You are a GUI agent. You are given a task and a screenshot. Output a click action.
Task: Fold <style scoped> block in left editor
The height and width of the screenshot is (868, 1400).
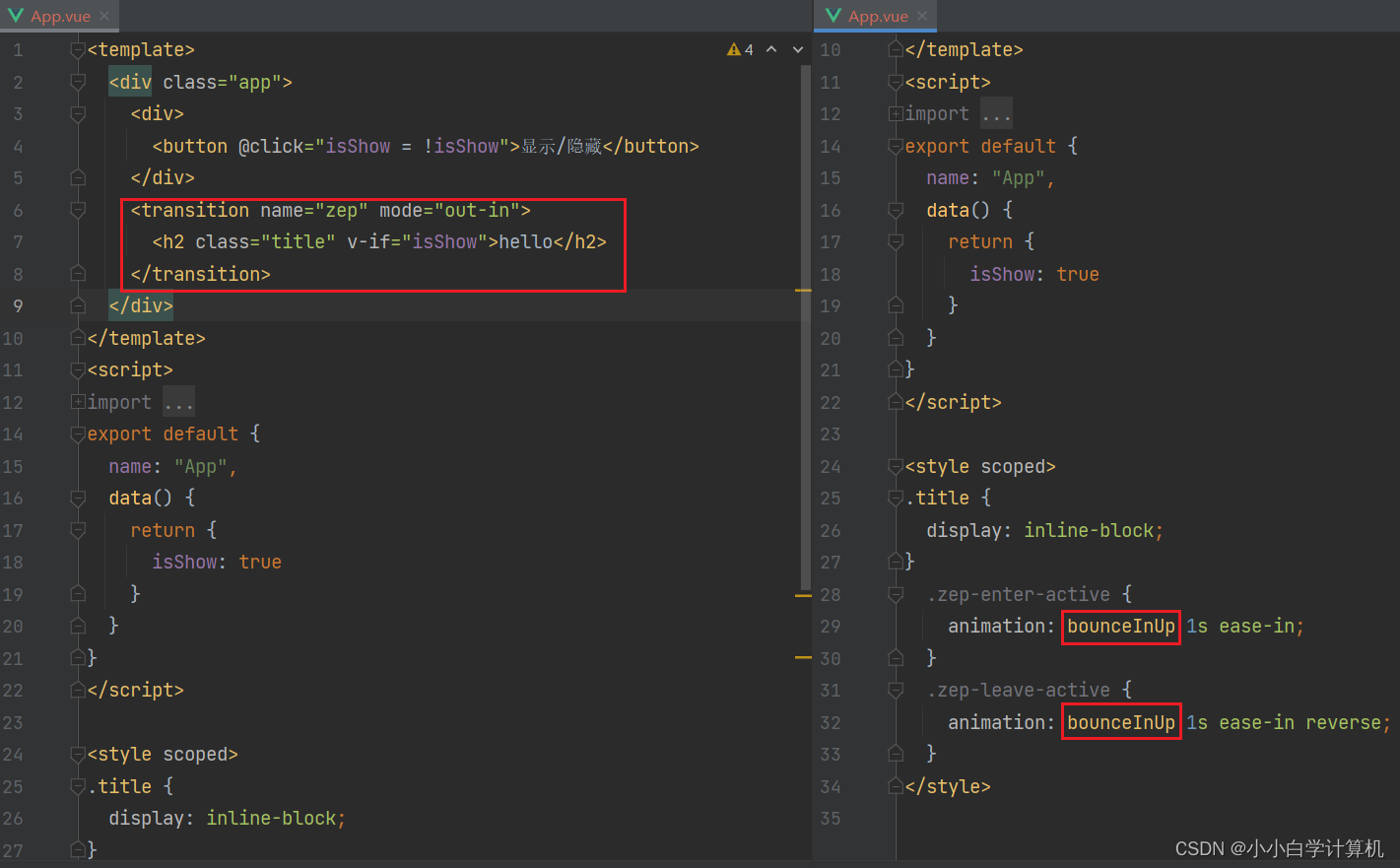(x=78, y=755)
